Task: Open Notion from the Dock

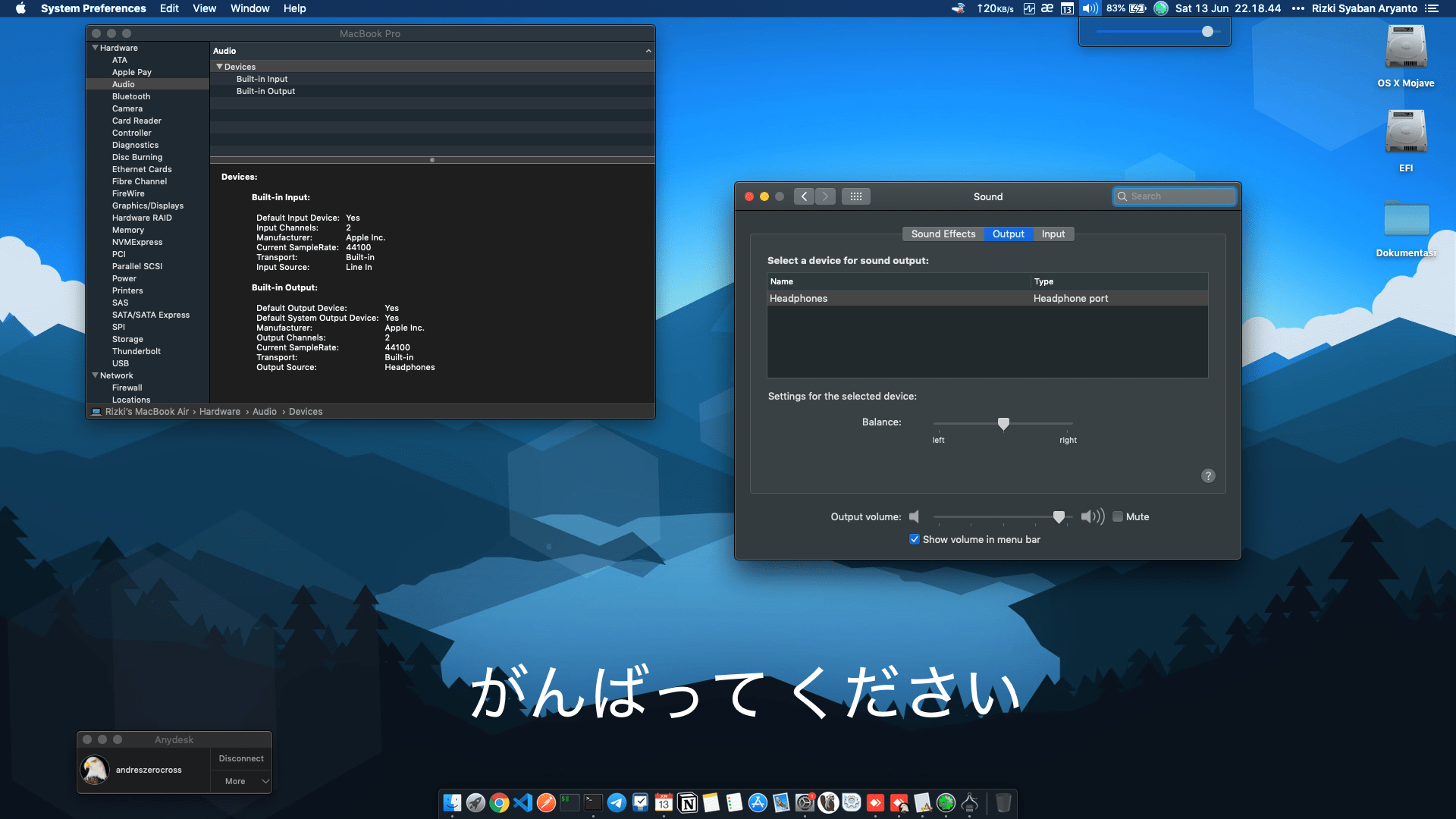Action: tap(689, 802)
